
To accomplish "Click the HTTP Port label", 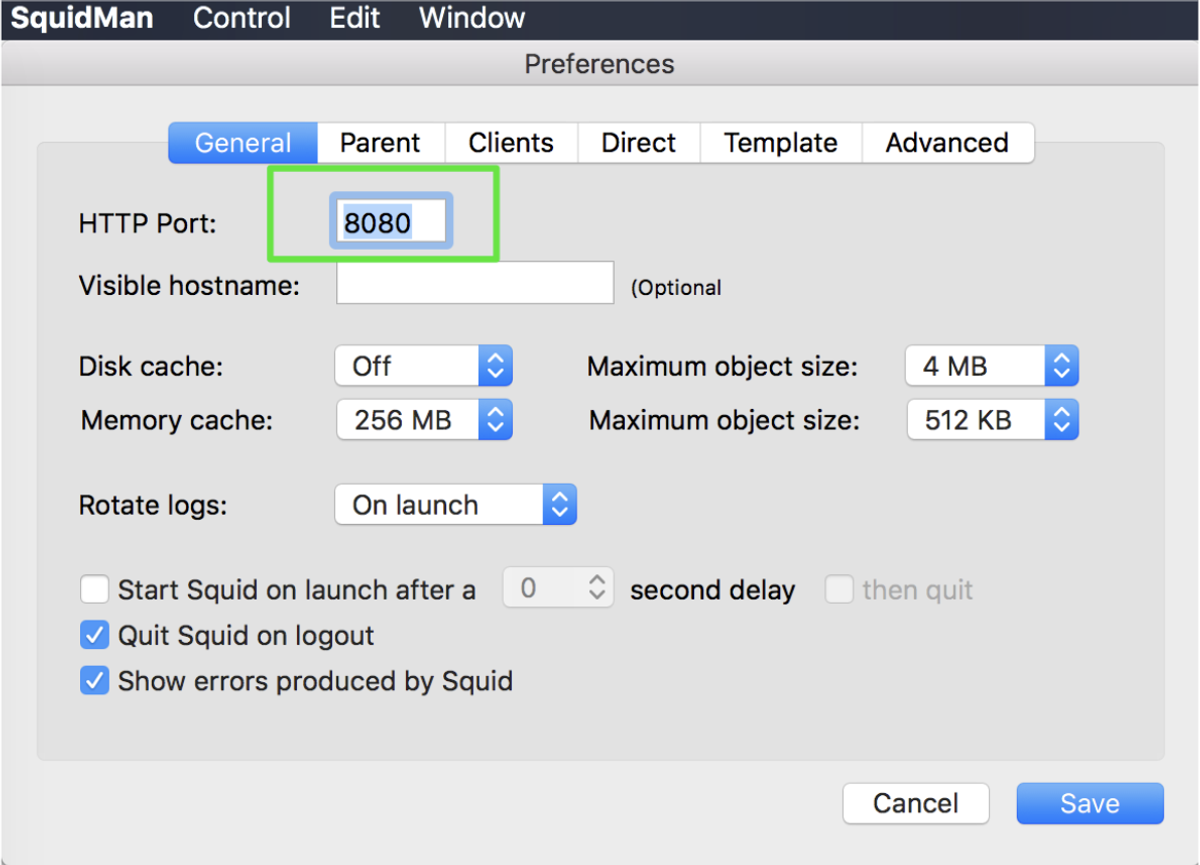I will [148, 223].
